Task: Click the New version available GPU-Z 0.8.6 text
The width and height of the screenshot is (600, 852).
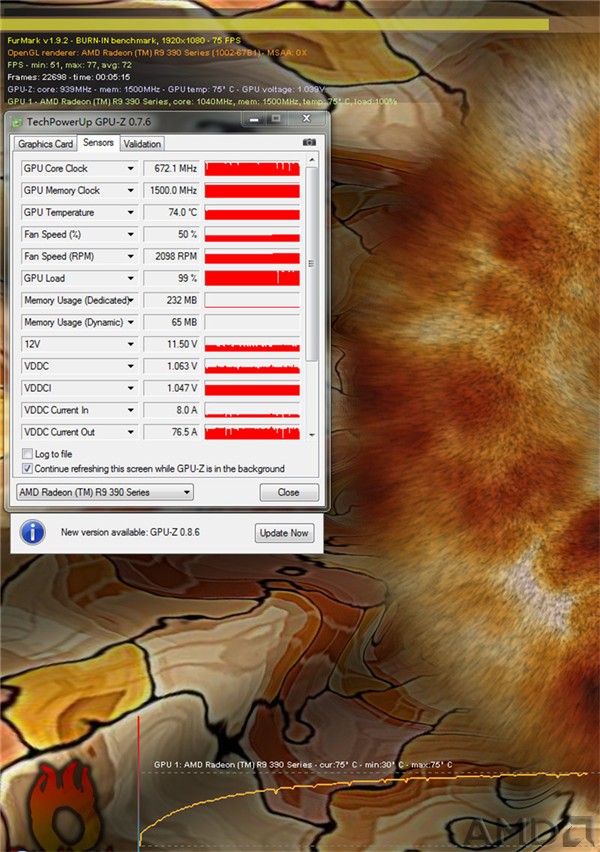Action: (x=130, y=532)
